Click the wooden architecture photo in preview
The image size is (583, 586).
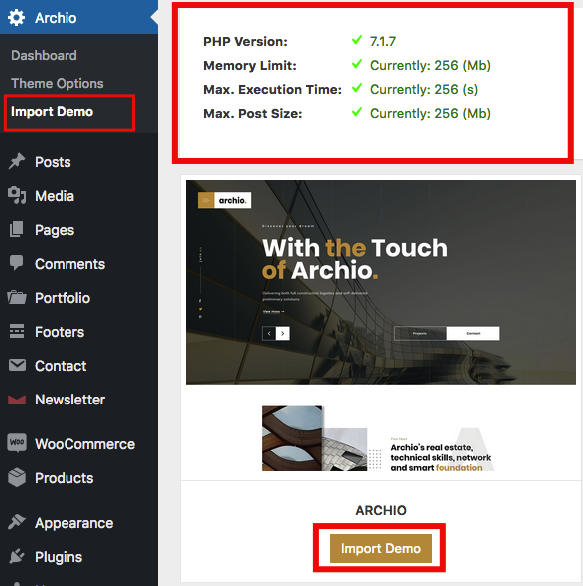292,438
